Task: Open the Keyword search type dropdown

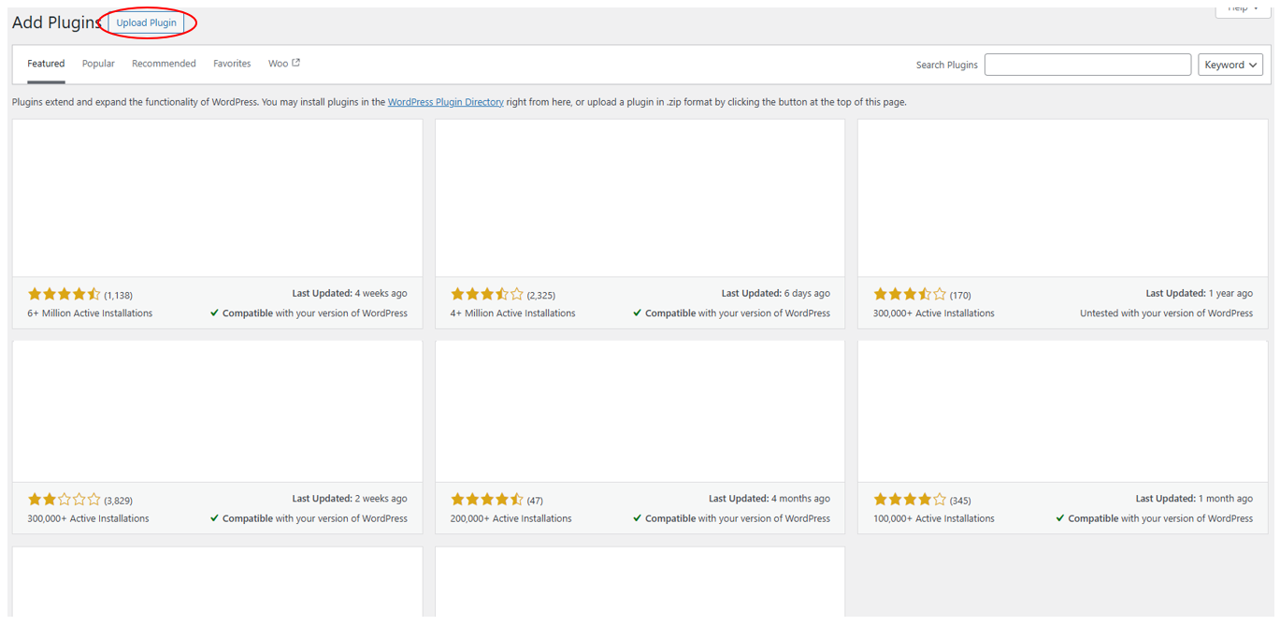Action: click(1230, 65)
